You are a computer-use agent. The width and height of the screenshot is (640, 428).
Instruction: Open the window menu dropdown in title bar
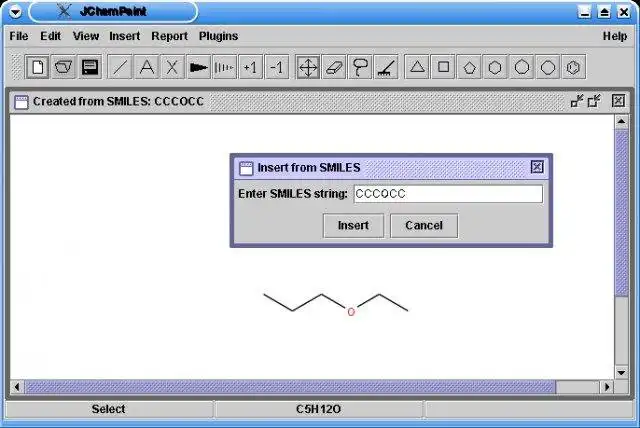(x=16, y=12)
